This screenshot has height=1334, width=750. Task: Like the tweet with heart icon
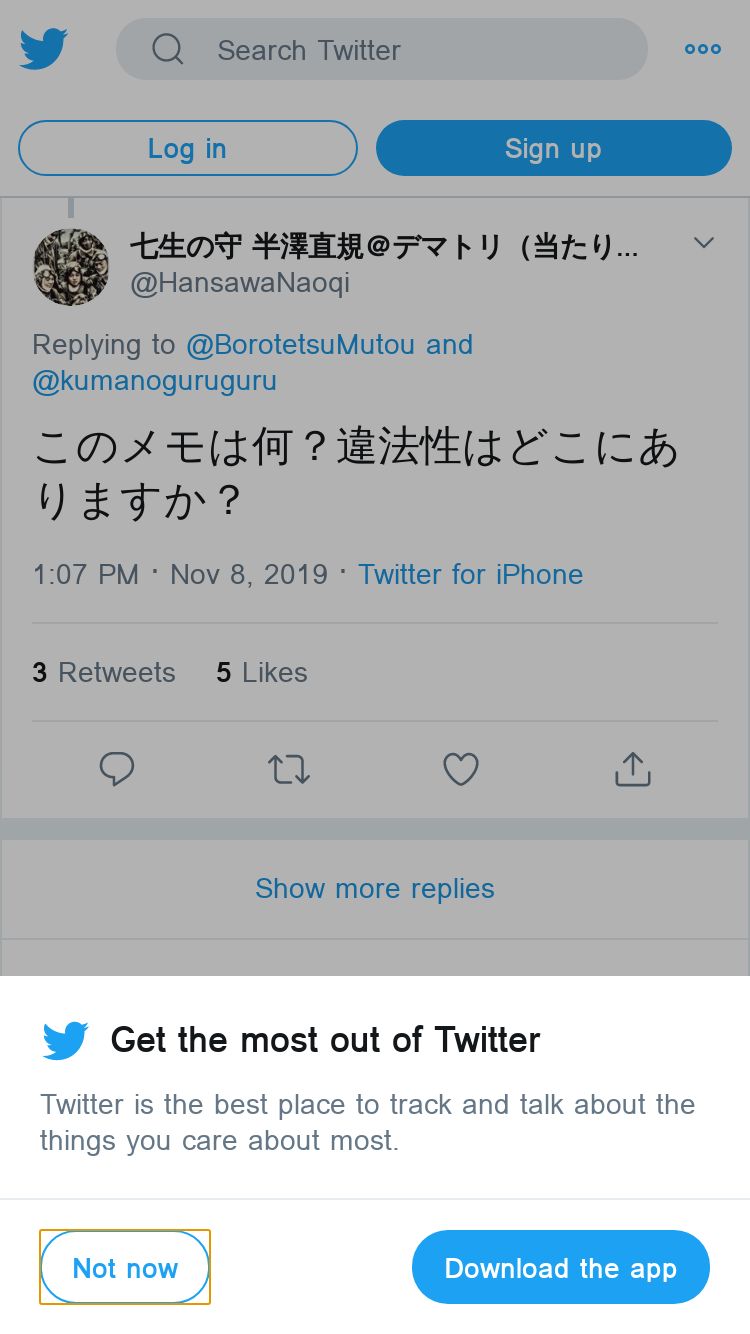pos(461,769)
